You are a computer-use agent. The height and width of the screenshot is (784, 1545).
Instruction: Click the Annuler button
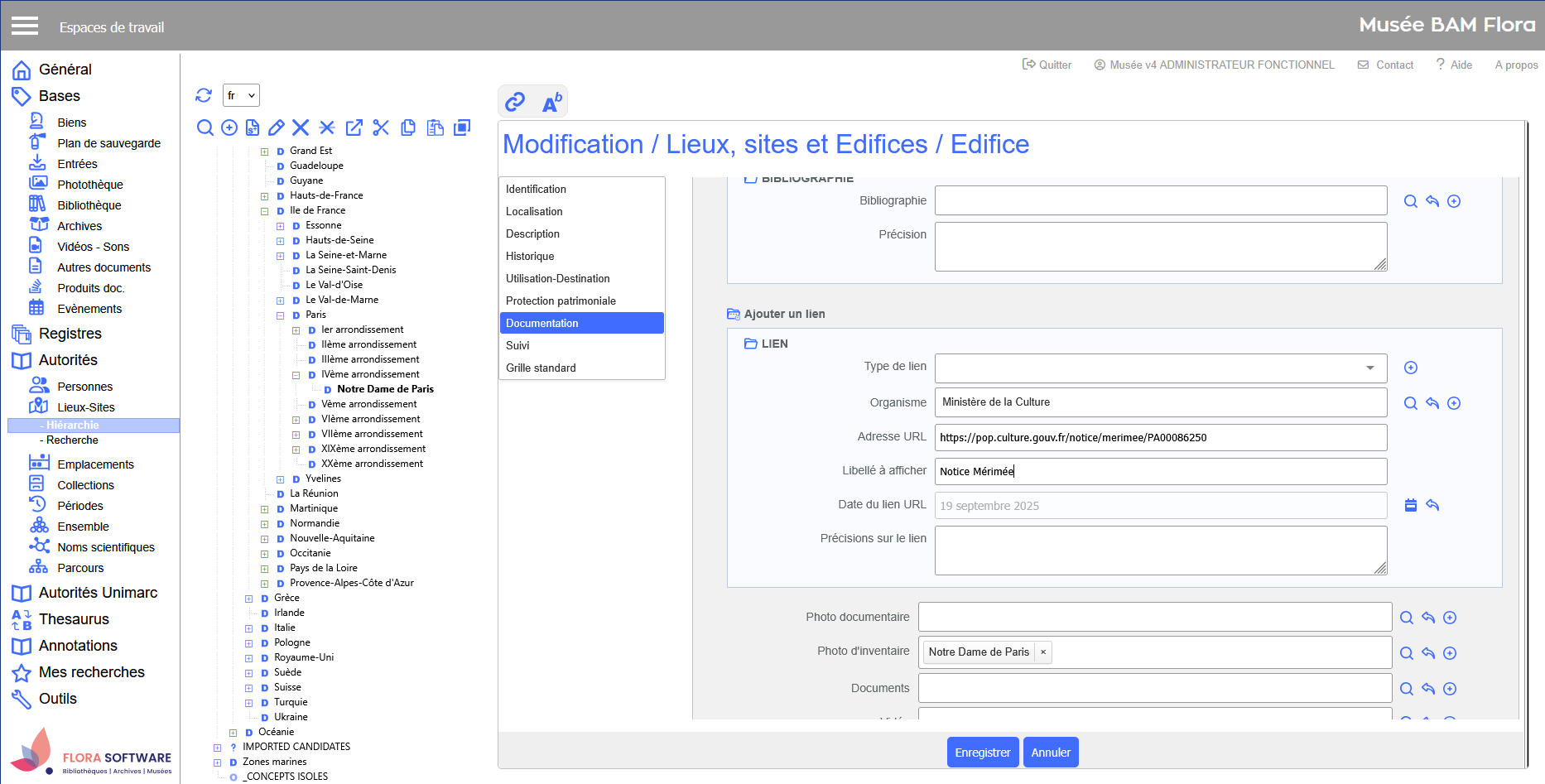point(1051,753)
